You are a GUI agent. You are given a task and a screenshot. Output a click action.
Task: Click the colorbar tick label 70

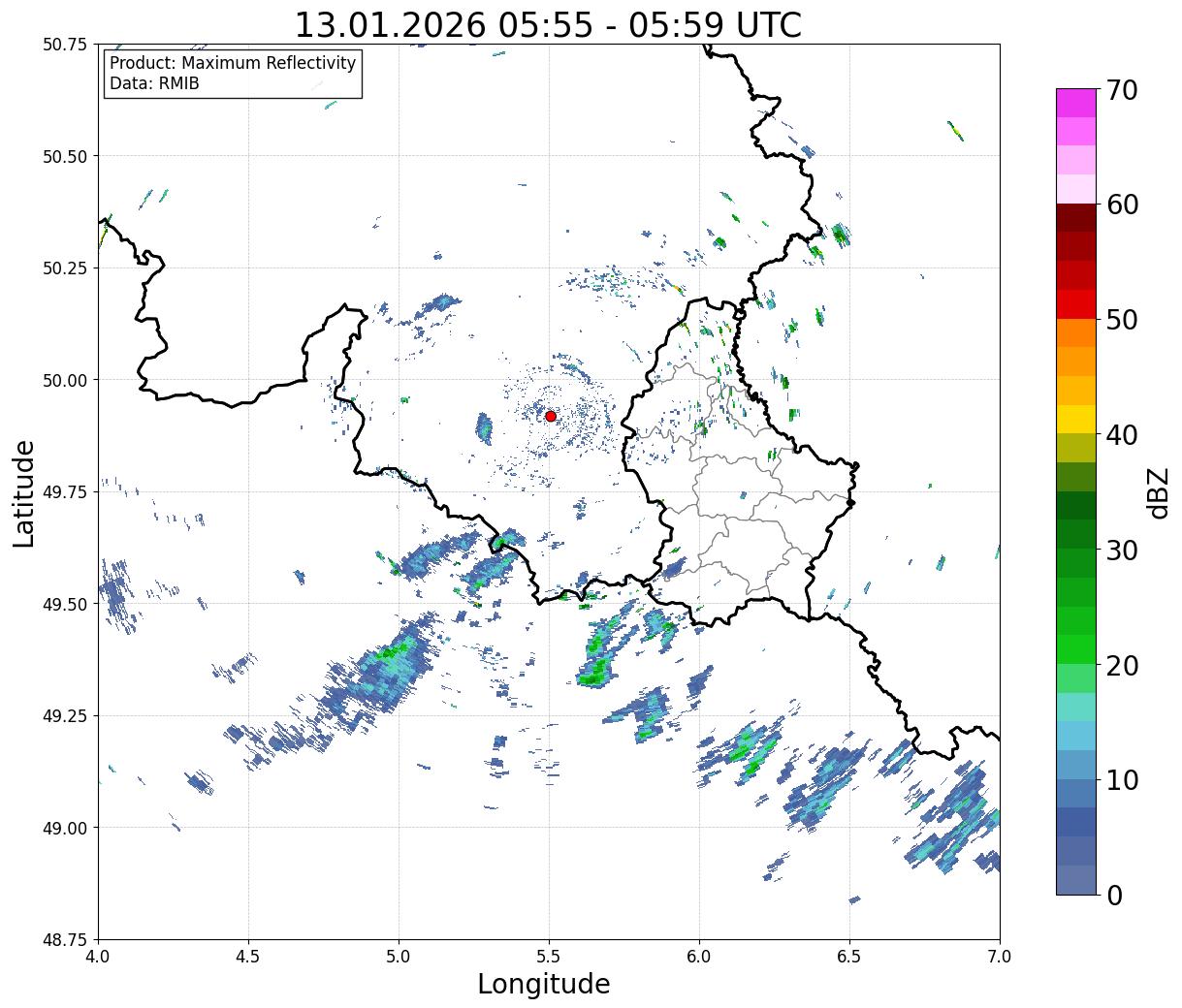click(1121, 90)
